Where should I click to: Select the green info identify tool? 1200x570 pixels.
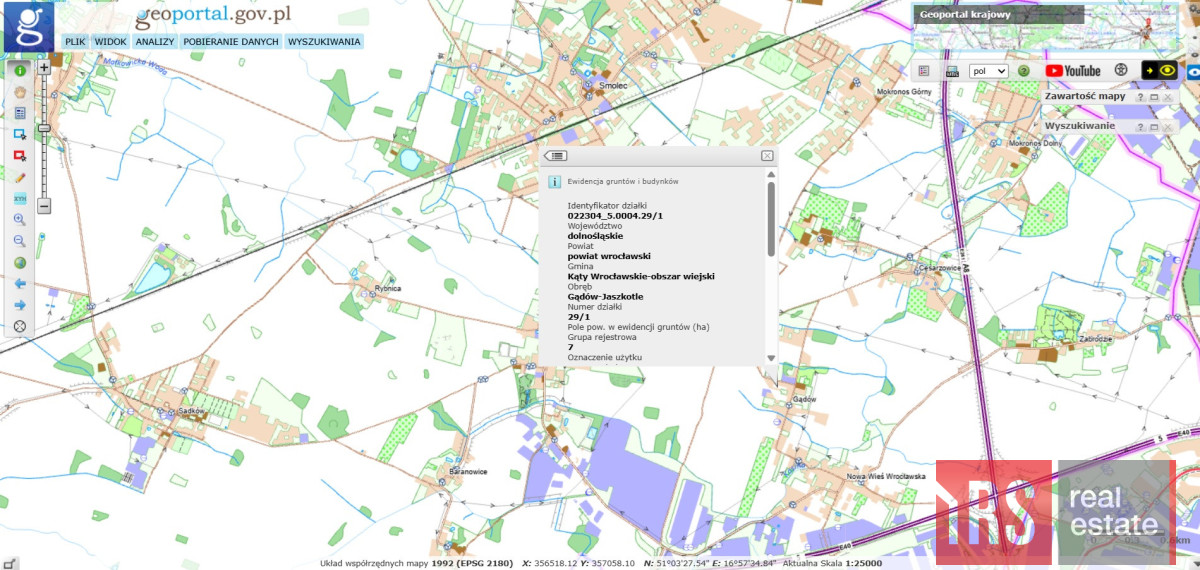pos(19,70)
